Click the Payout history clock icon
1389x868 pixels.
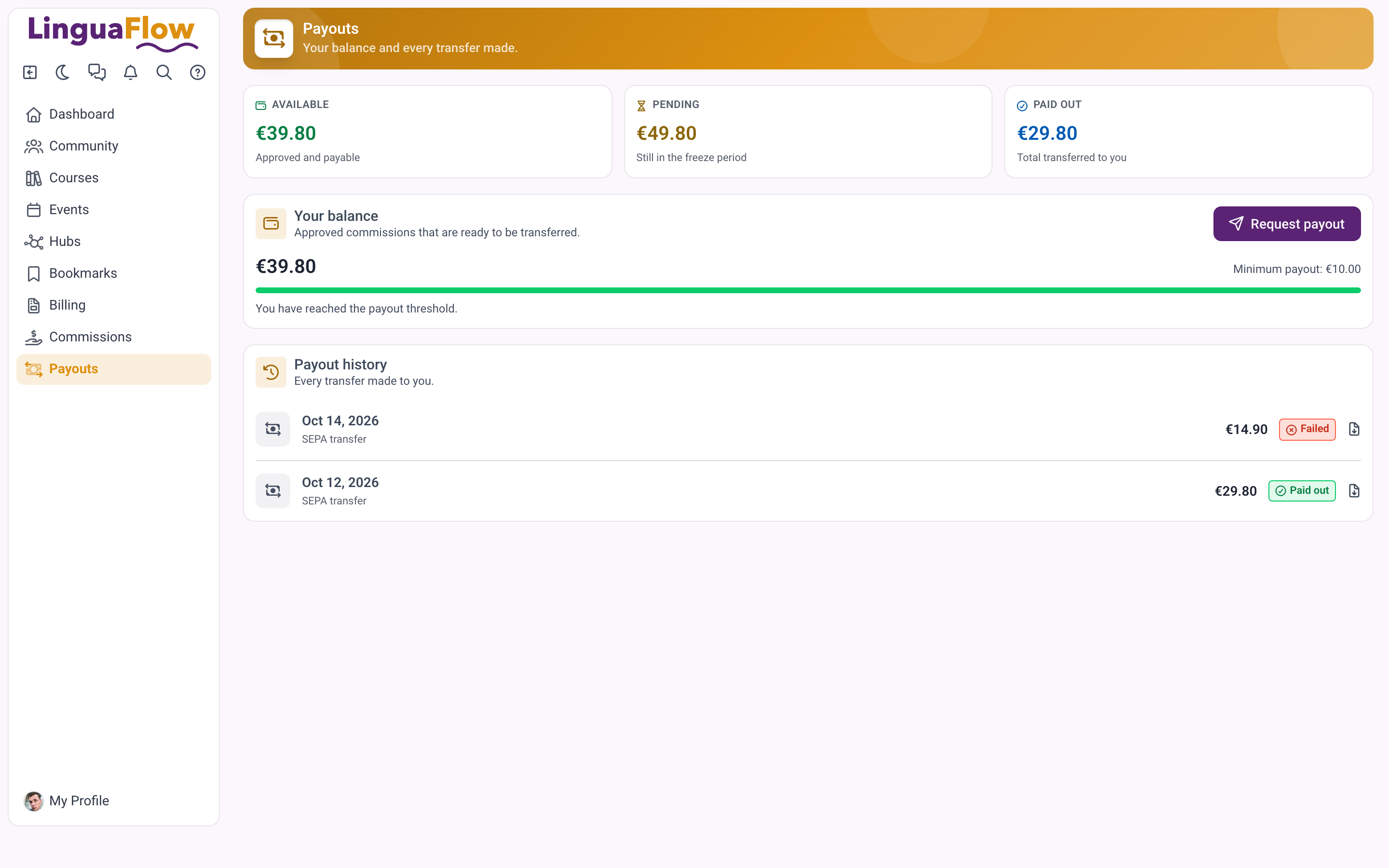(x=271, y=372)
